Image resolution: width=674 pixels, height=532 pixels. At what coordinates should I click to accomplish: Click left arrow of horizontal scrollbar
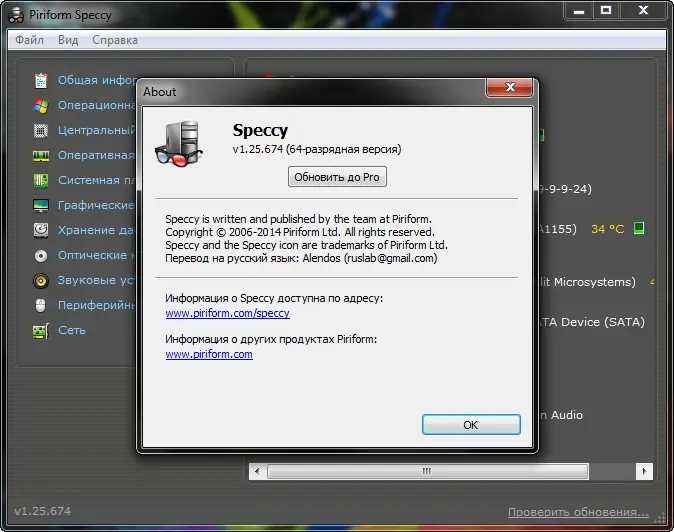click(x=257, y=471)
